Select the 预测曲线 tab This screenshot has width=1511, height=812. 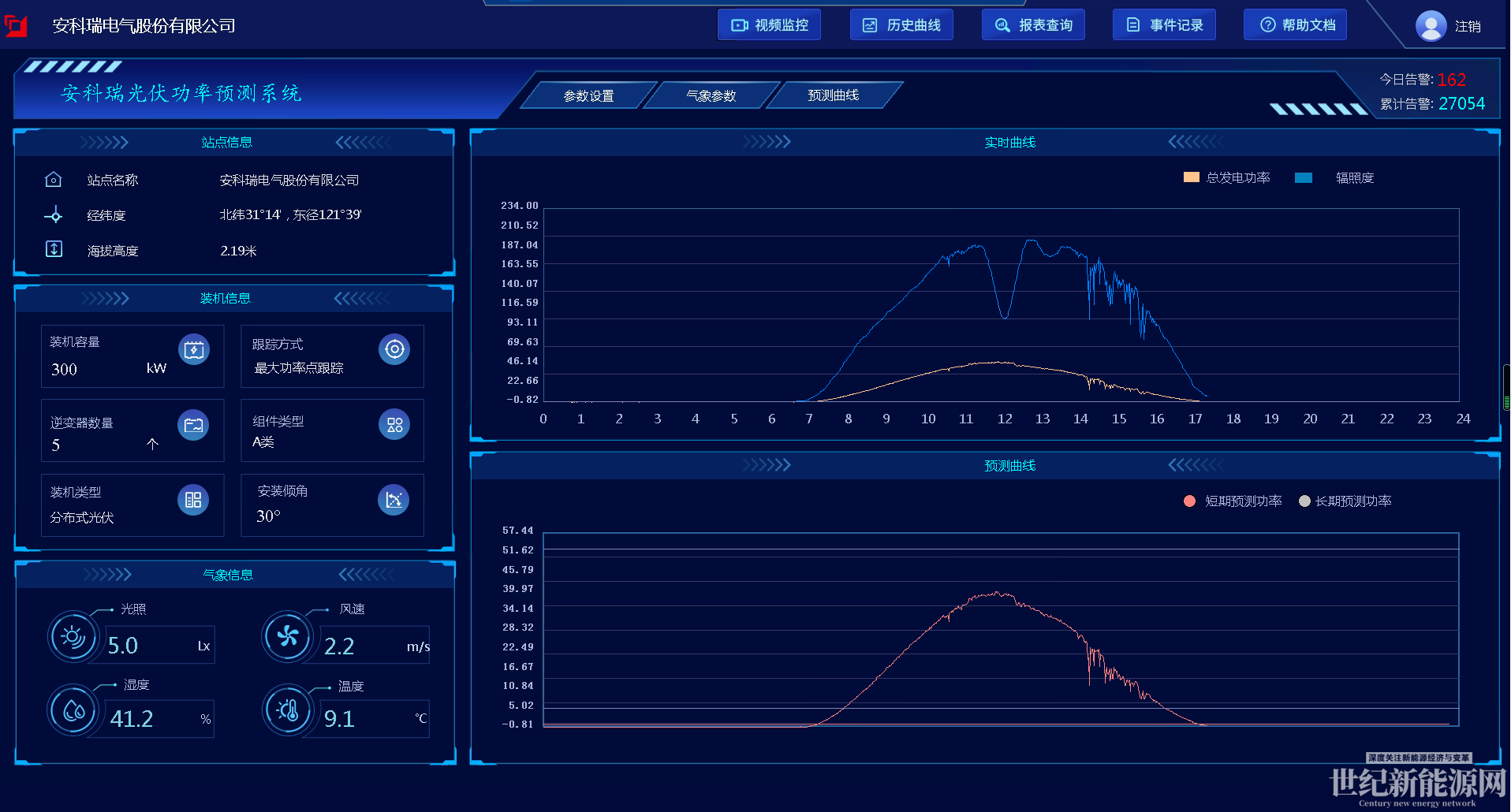coord(833,95)
